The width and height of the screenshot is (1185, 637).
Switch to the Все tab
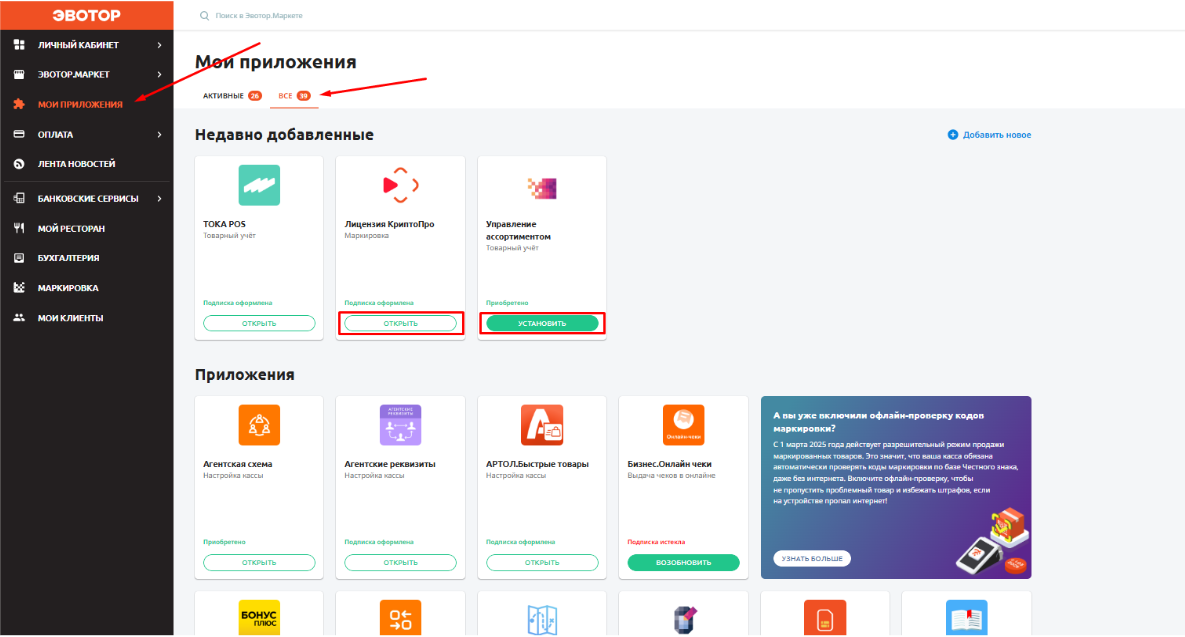pos(294,96)
